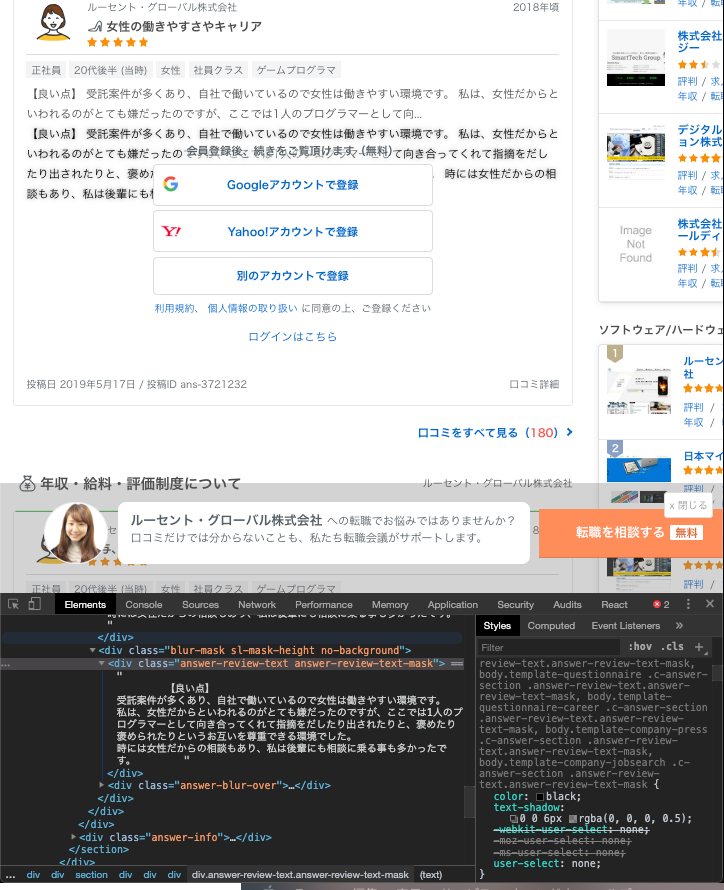Open DevTools customize menu (three dots)
This screenshot has height=890, width=724.
click(688, 604)
